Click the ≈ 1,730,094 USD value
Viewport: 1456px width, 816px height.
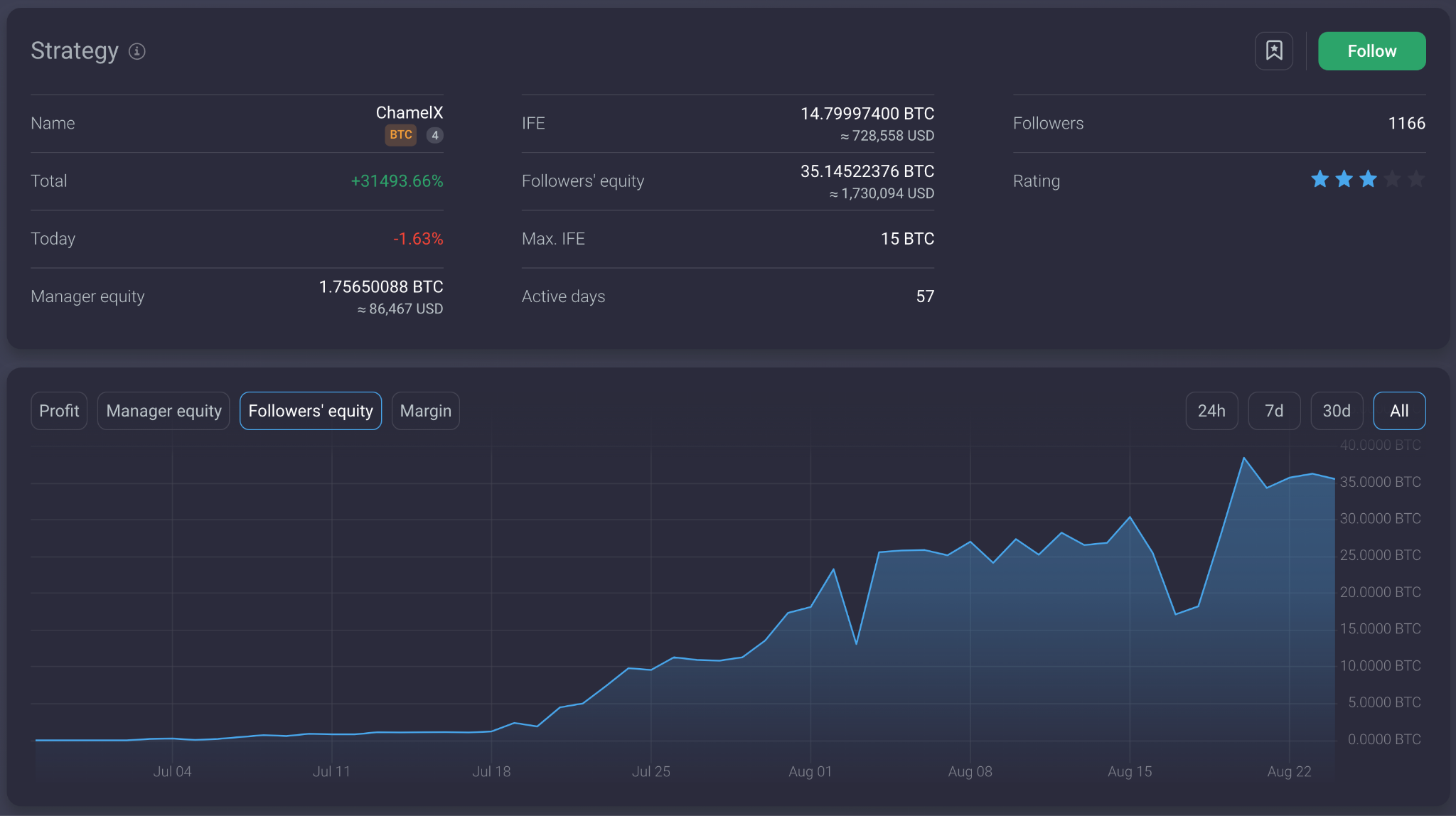(882, 193)
